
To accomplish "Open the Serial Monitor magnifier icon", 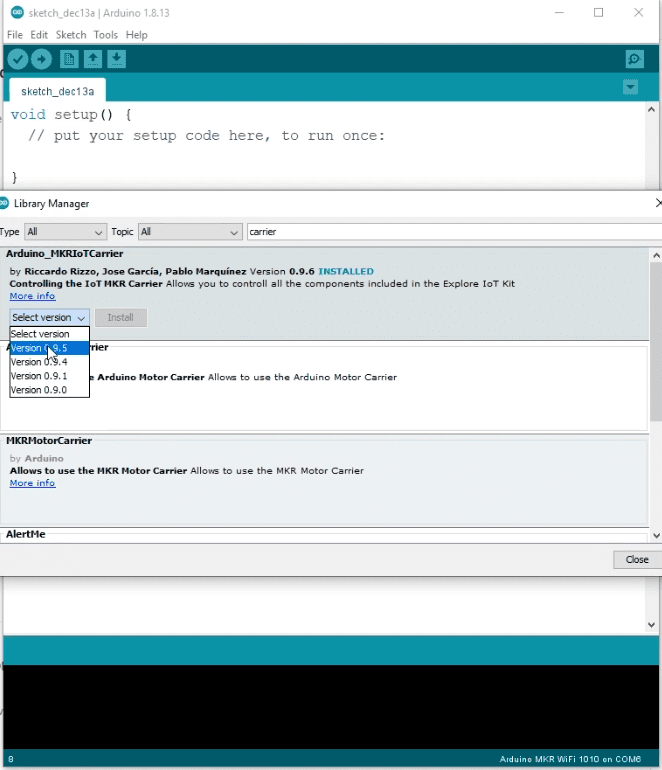I will [634, 59].
